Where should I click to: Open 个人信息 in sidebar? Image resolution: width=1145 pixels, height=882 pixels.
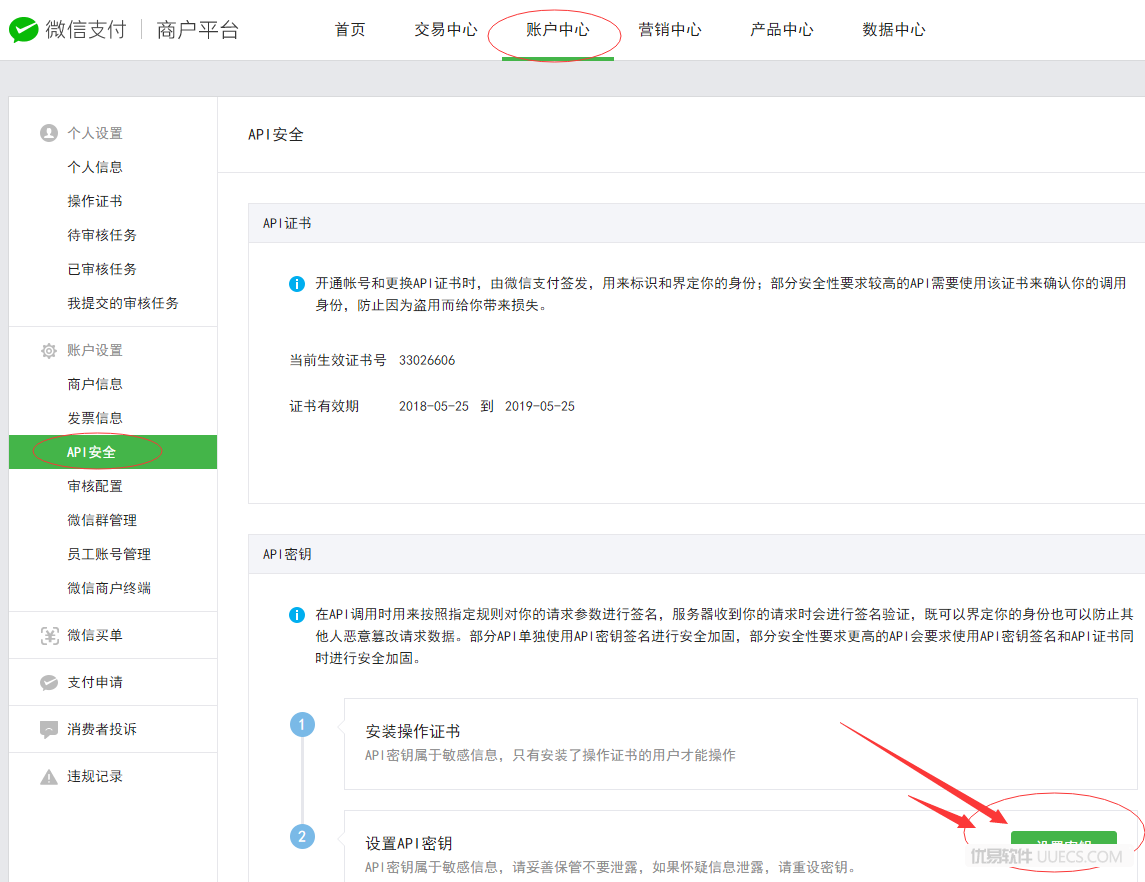point(95,167)
